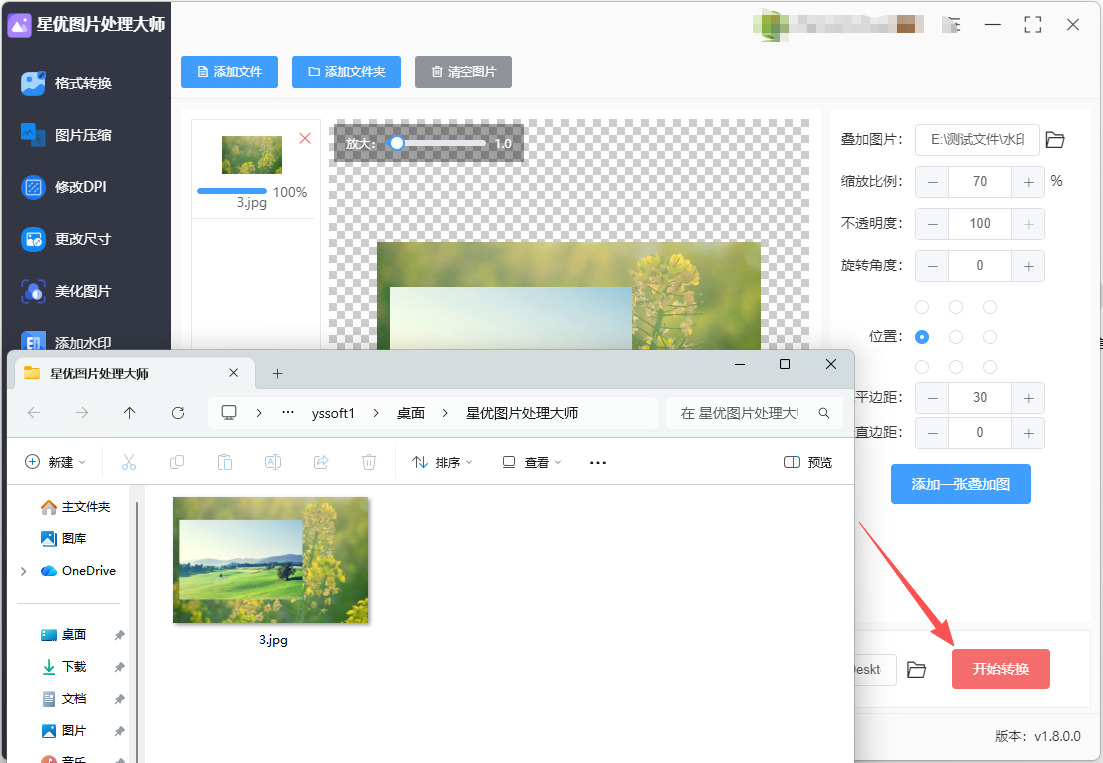Viewport: 1103px width, 763px height.
Task: Open 主文件夹 in Explorer navigation pane
Action: click(x=76, y=507)
